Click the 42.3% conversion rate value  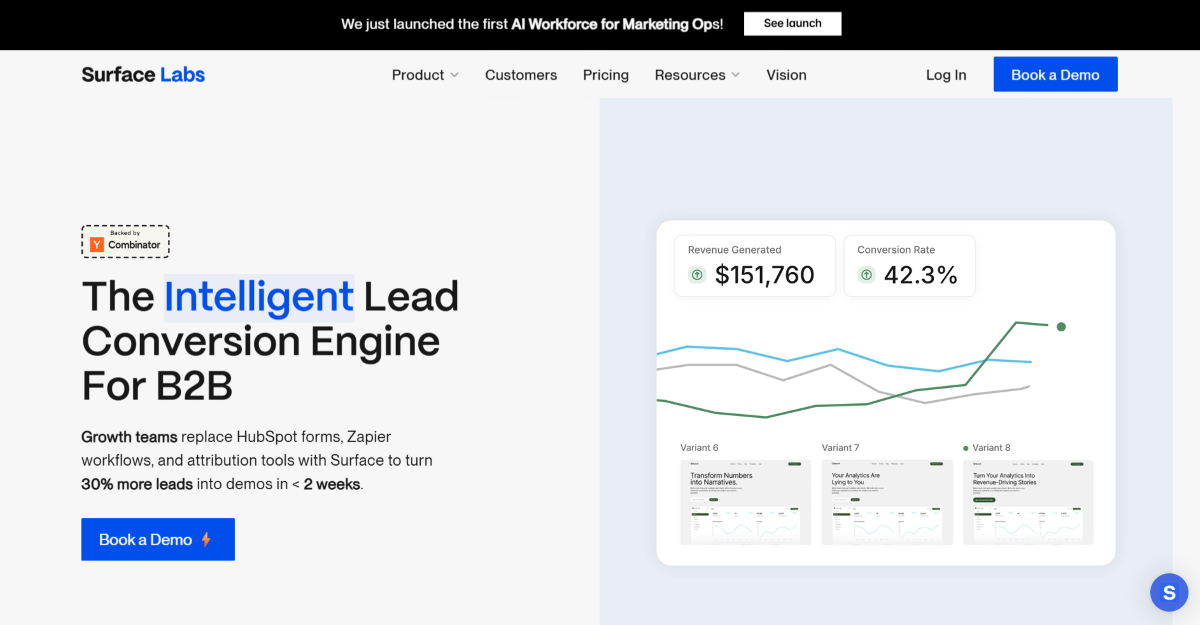click(921, 275)
